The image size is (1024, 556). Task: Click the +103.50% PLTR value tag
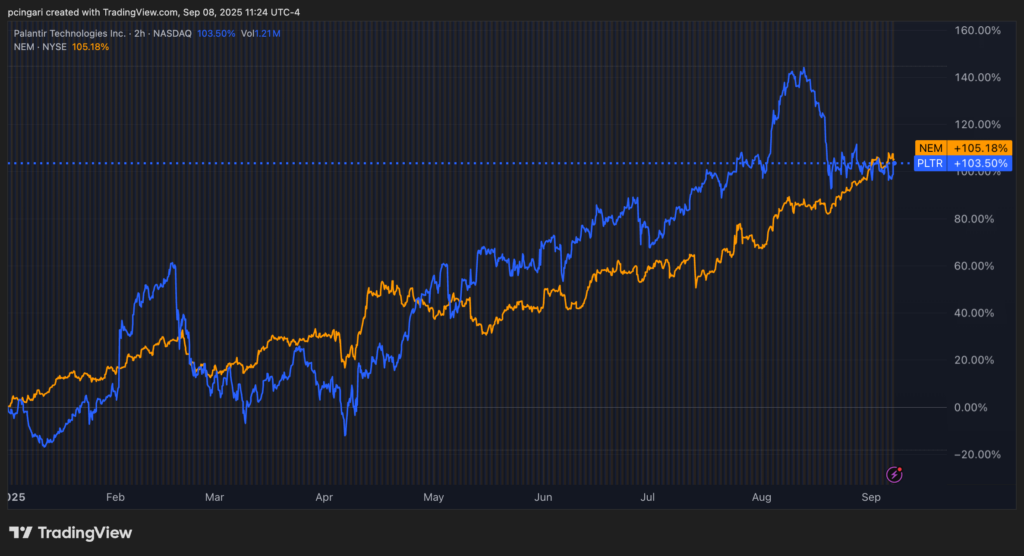click(980, 163)
